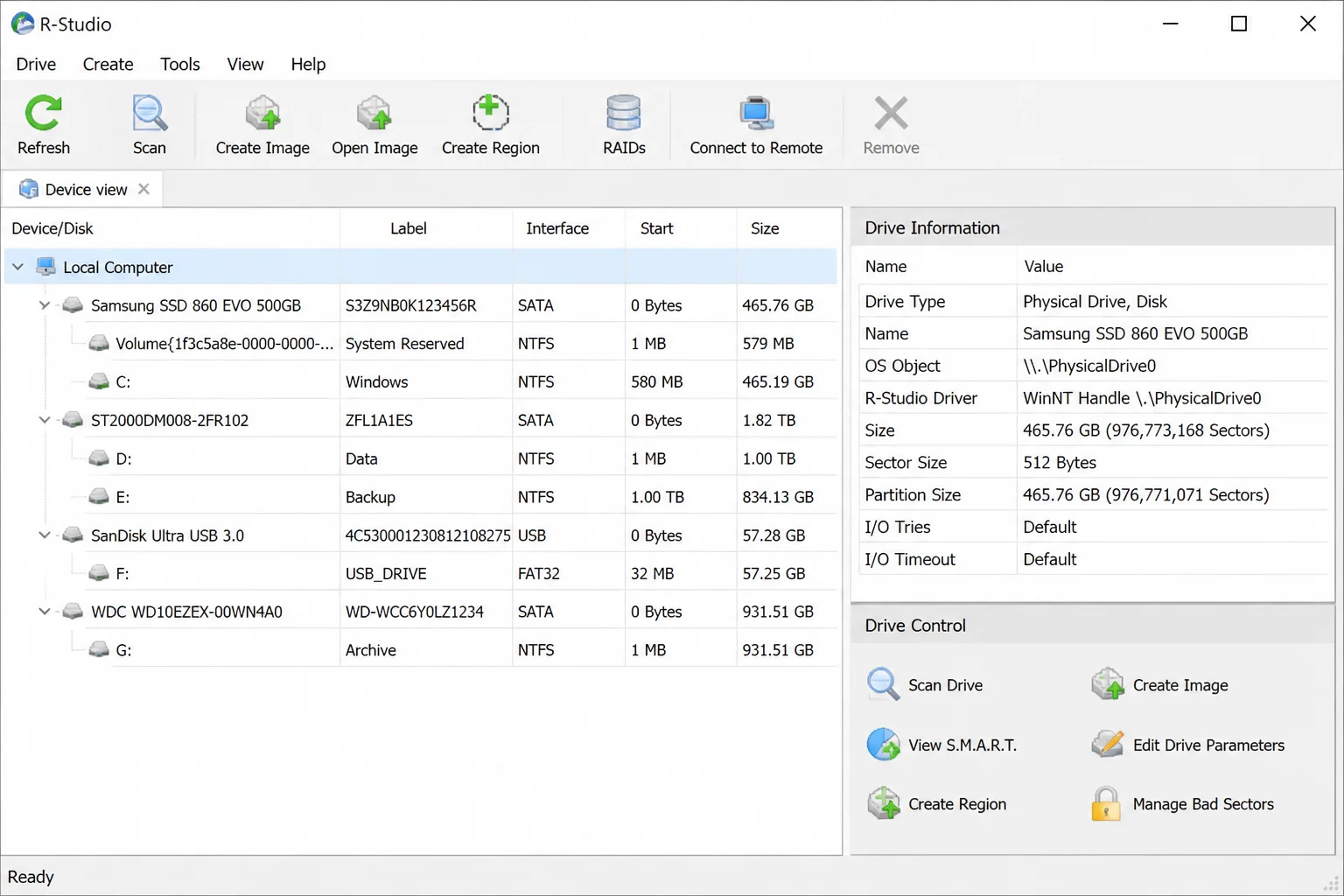Viewport: 1344px width, 896px height.
Task: Click the R-Studio app icon in title bar
Action: pyautogui.click(x=23, y=24)
